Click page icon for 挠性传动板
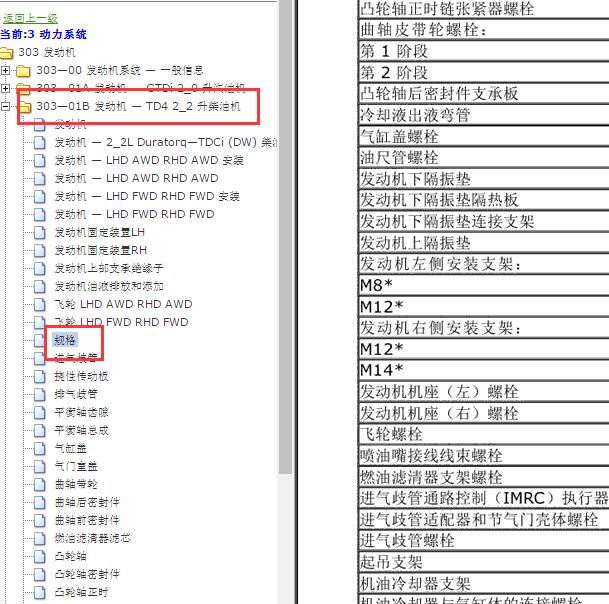 (40, 376)
